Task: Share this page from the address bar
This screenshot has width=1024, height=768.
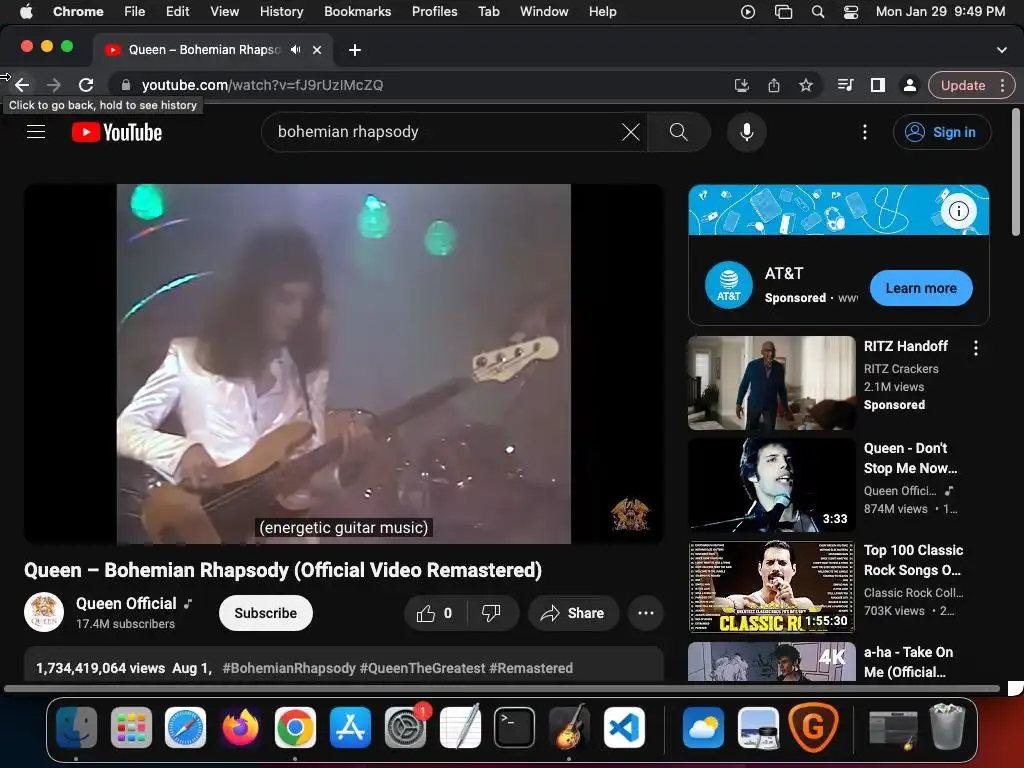Action: [774, 85]
